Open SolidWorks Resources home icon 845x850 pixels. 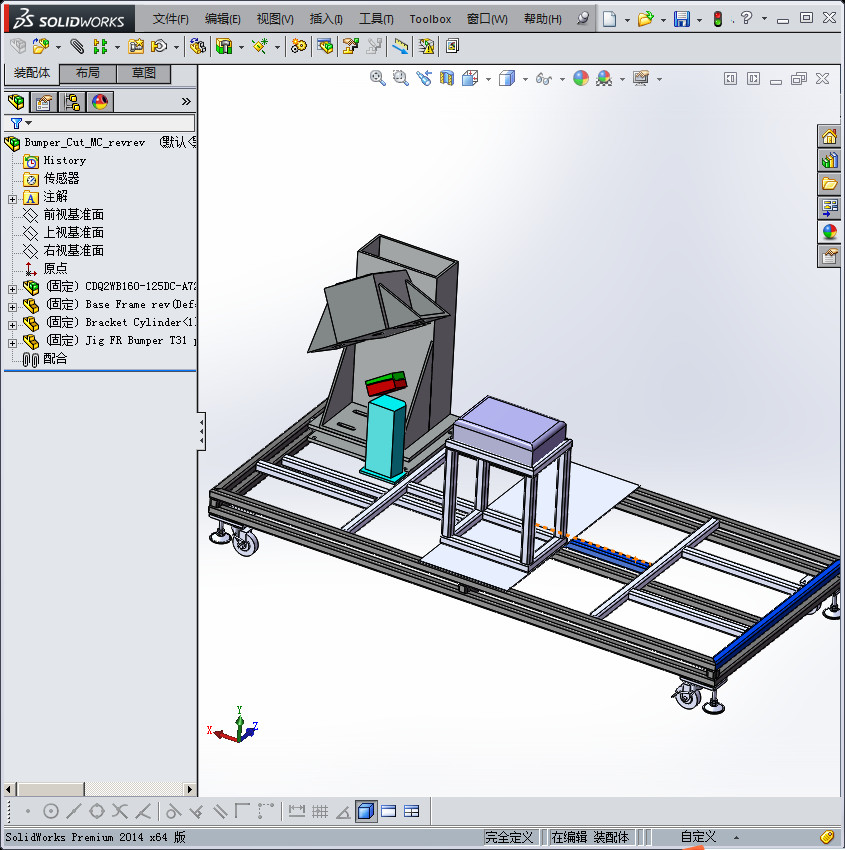[x=829, y=137]
